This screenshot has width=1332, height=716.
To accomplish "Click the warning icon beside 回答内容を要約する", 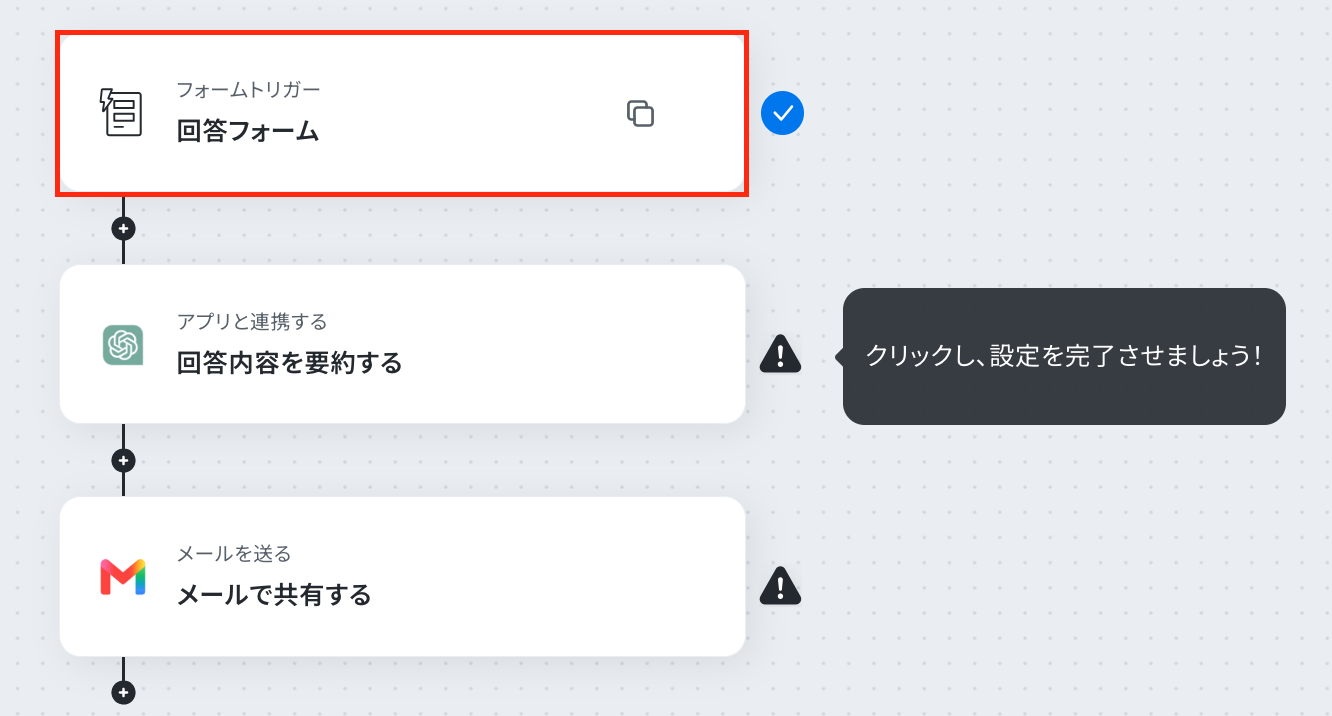I will point(780,353).
